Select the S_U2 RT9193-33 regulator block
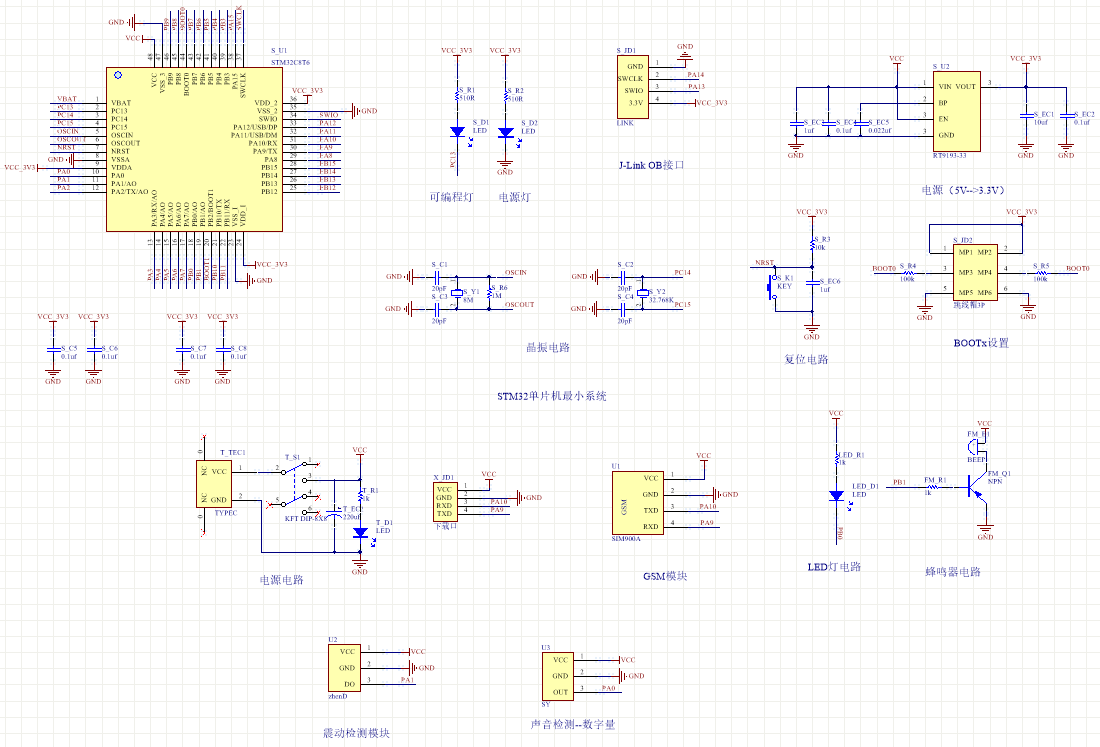Viewport: 1100px width, 747px height. pos(956,111)
